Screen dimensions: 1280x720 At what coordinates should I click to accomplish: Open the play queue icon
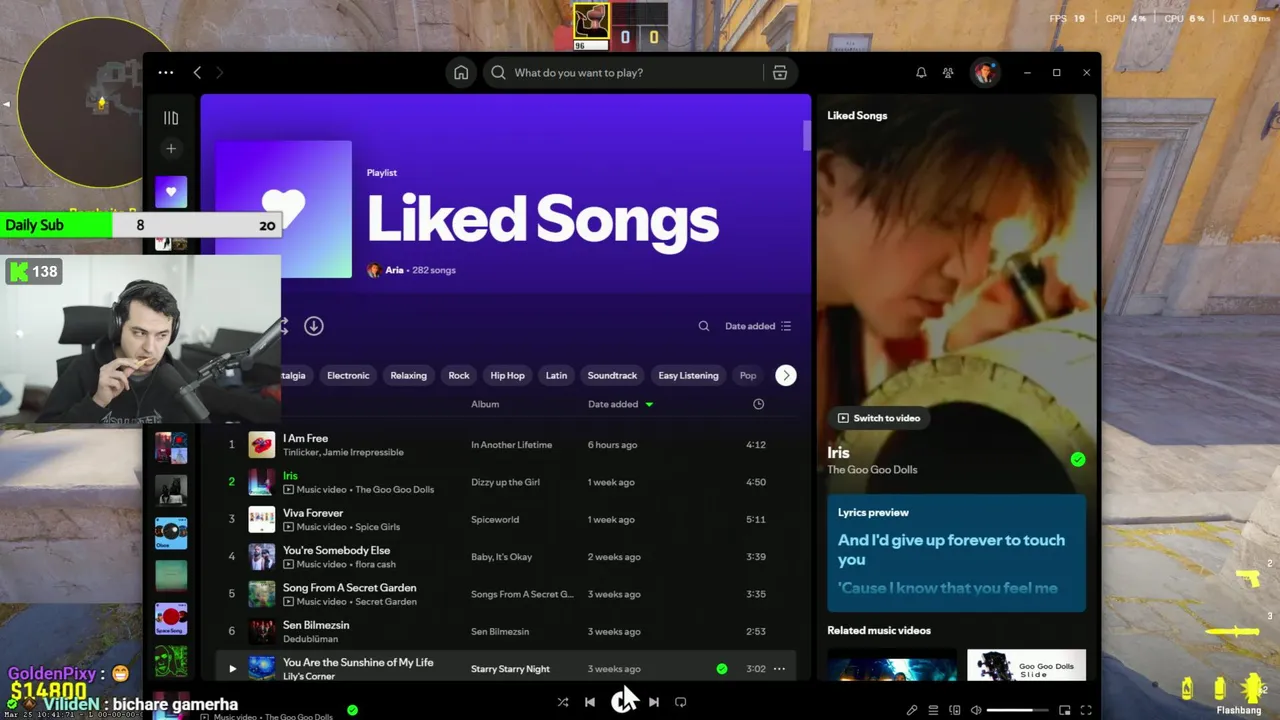click(933, 711)
